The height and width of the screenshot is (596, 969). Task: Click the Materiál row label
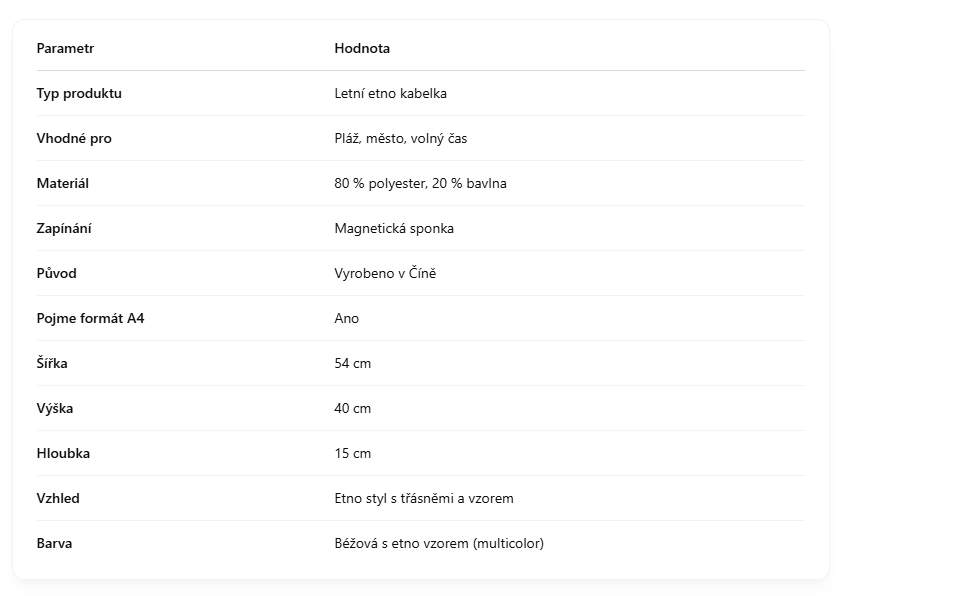[x=62, y=184]
